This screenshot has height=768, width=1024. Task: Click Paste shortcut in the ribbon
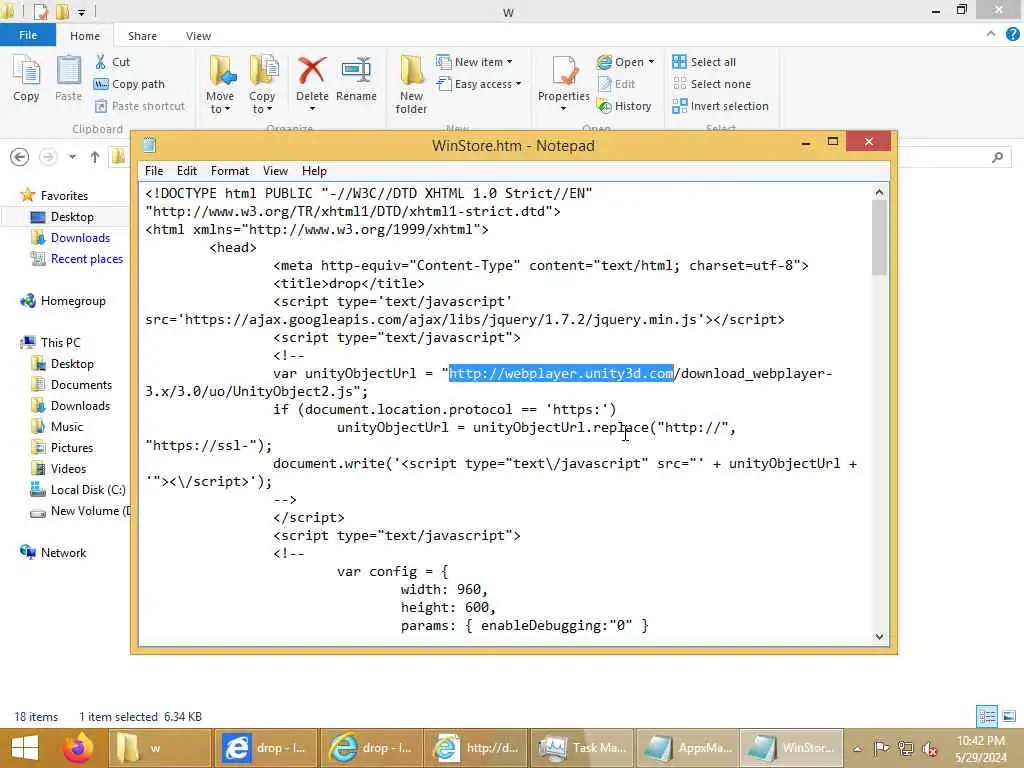140,106
